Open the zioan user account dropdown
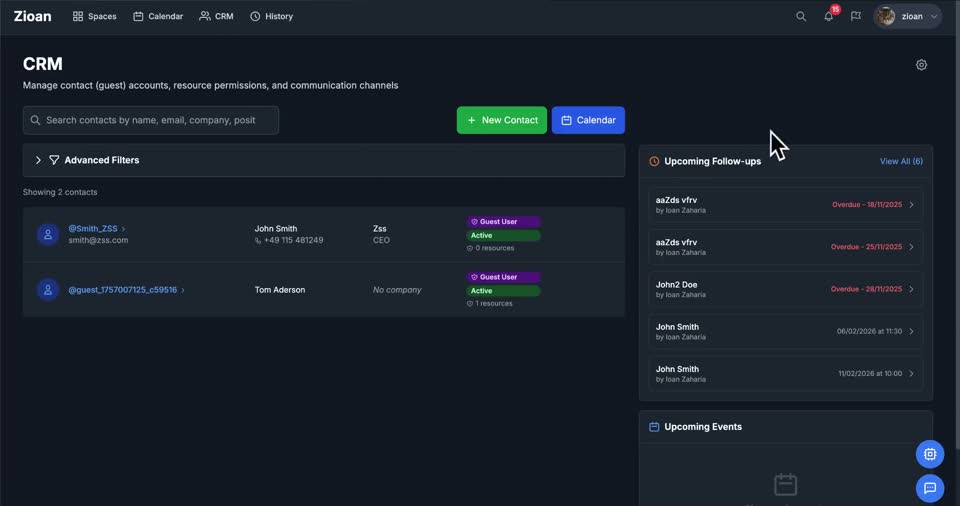960x506 pixels. 907,17
